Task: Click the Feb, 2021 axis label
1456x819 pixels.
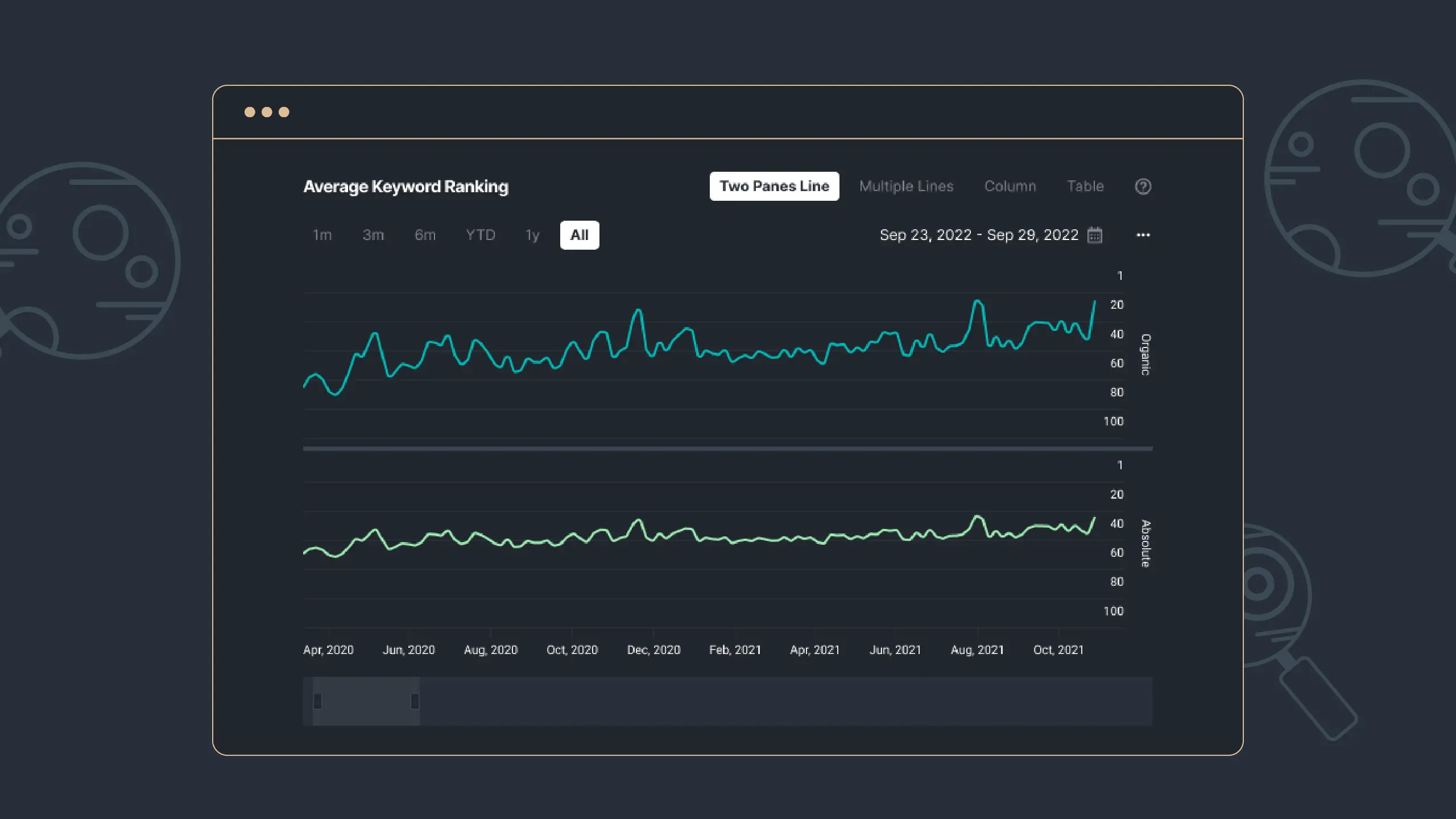Action: click(x=735, y=650)
